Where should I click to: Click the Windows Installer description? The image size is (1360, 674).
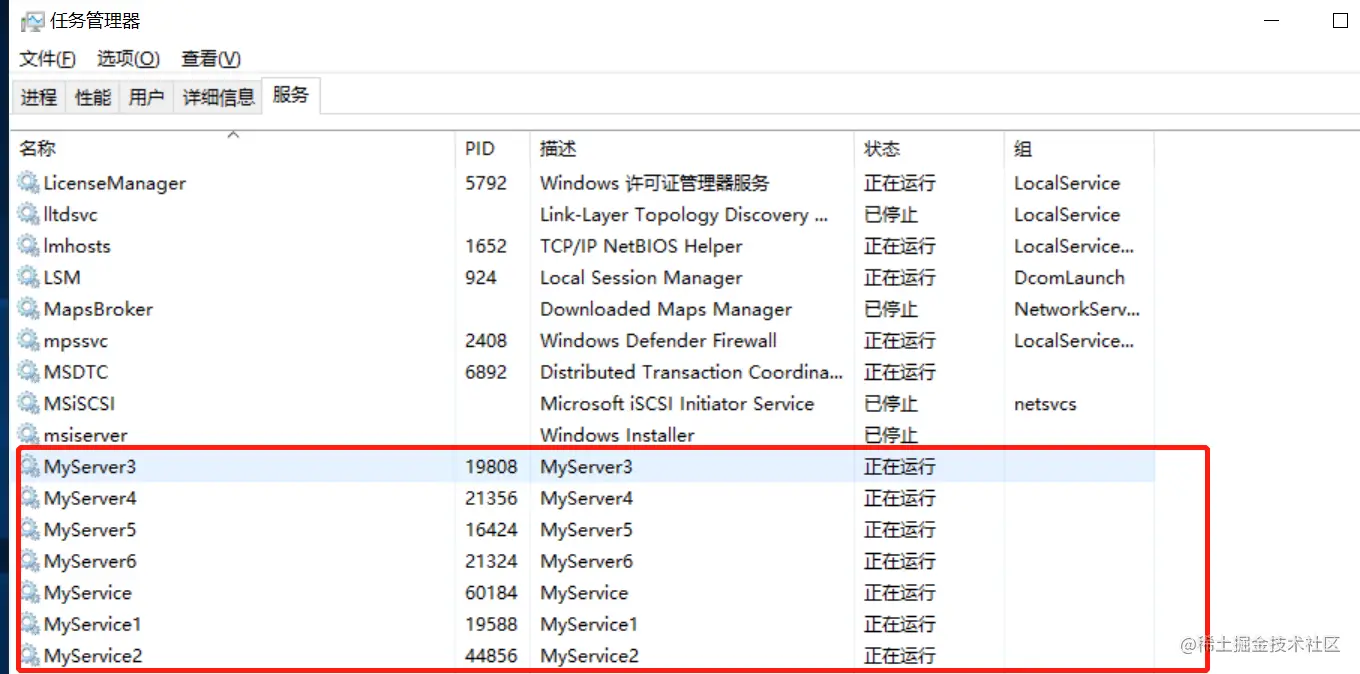pyautogui.click(x=617, y=435)
